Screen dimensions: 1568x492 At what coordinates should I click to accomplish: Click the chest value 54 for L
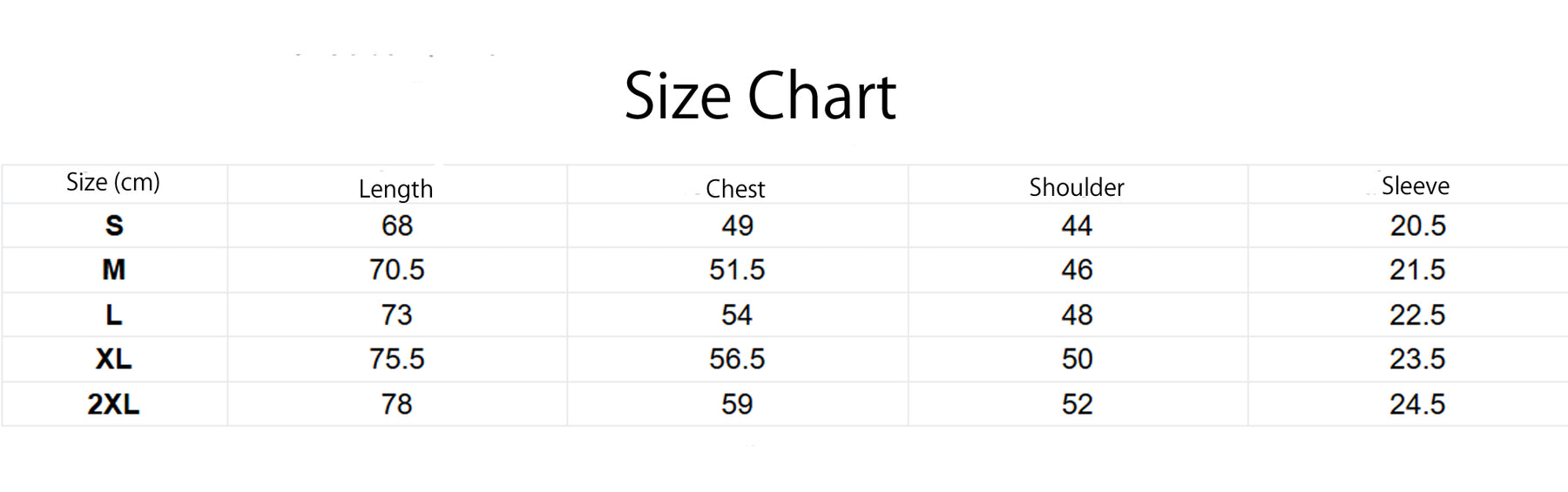click(x=737, y=314)
